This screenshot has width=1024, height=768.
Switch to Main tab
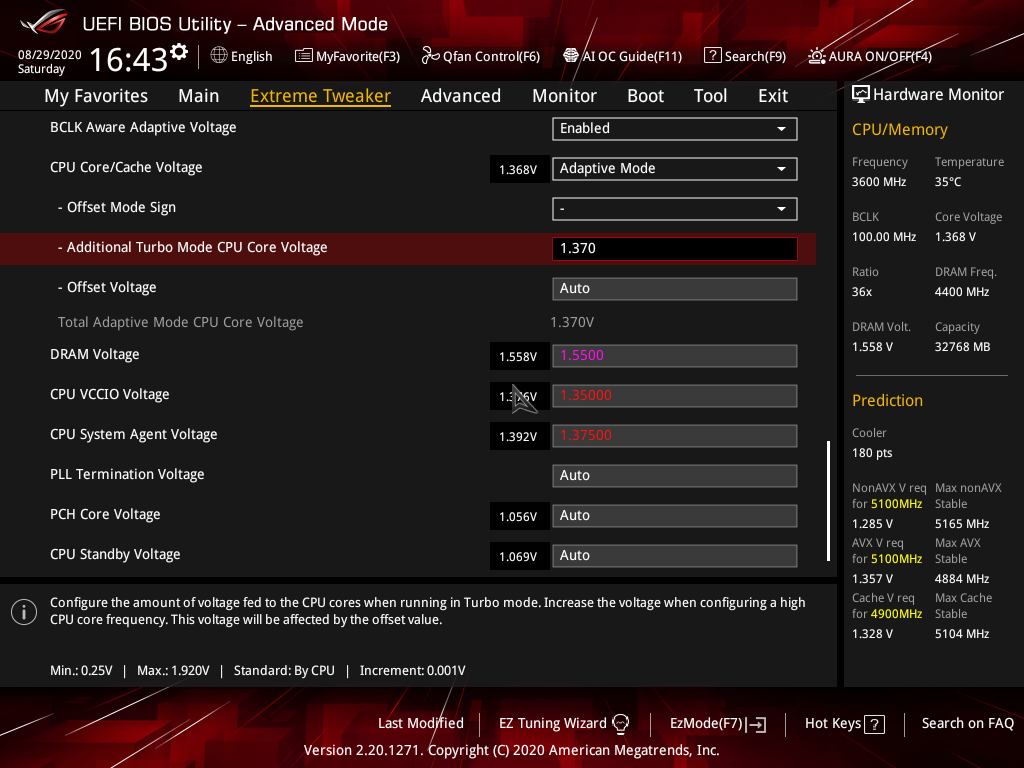[199, 96]
